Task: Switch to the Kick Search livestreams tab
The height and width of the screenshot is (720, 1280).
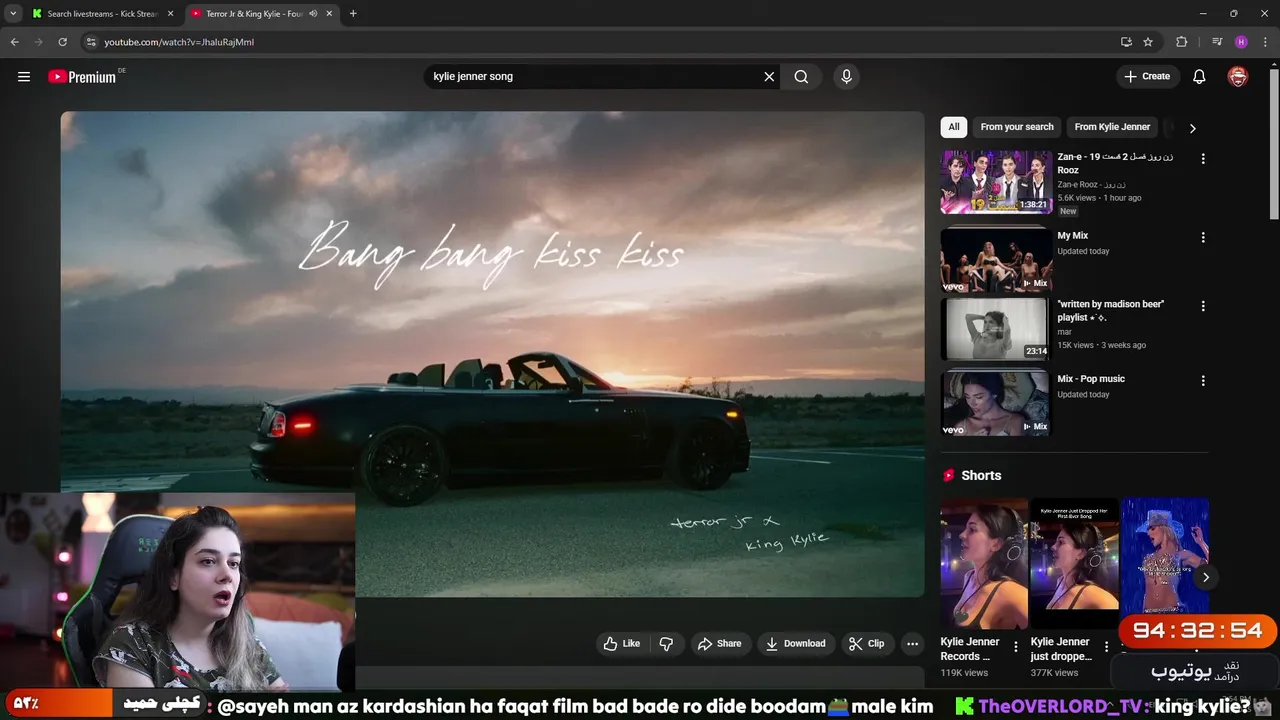Action: point(95,14)
